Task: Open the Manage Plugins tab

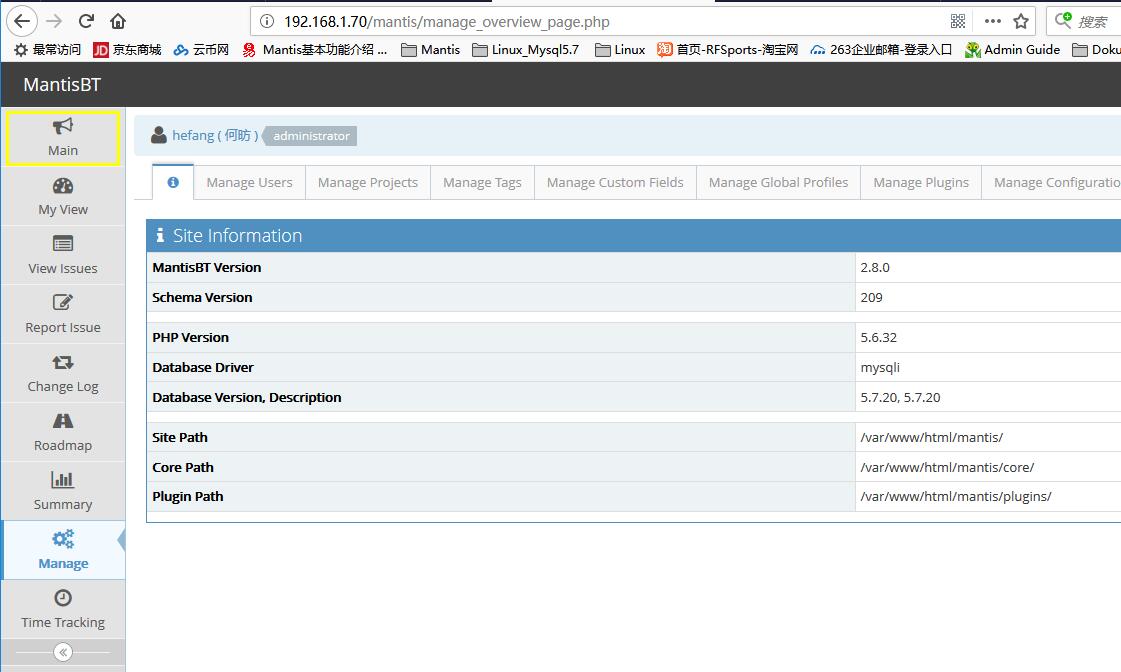Action: 920,182
